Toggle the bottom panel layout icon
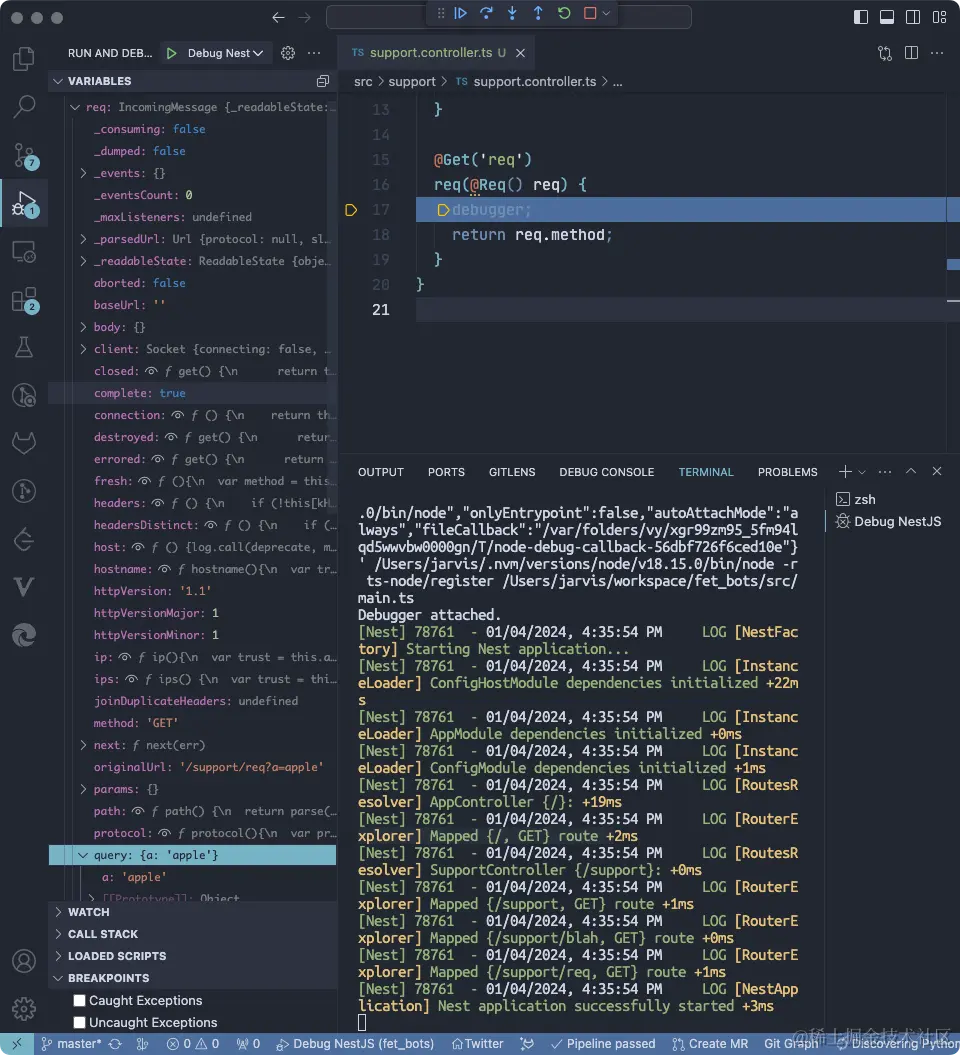Viewport: 960px width, 1055px height. pyautogui.click(x=887, y=17)
